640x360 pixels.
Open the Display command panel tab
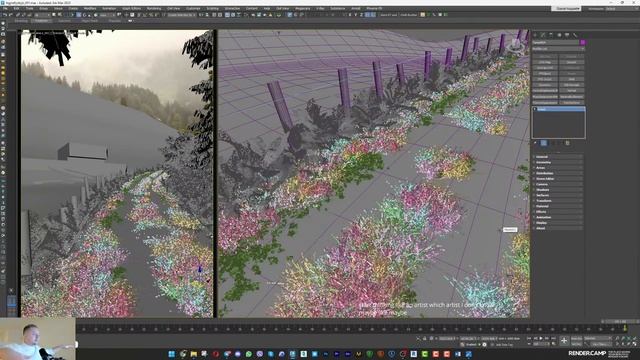point(567,35)
